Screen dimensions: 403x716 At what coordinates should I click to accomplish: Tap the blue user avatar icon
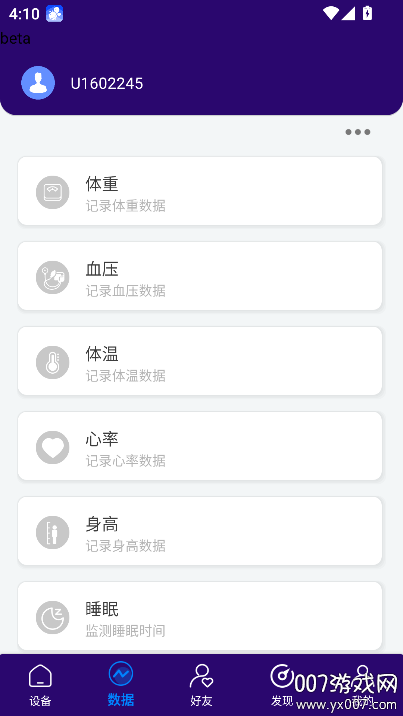pos(38,83)
